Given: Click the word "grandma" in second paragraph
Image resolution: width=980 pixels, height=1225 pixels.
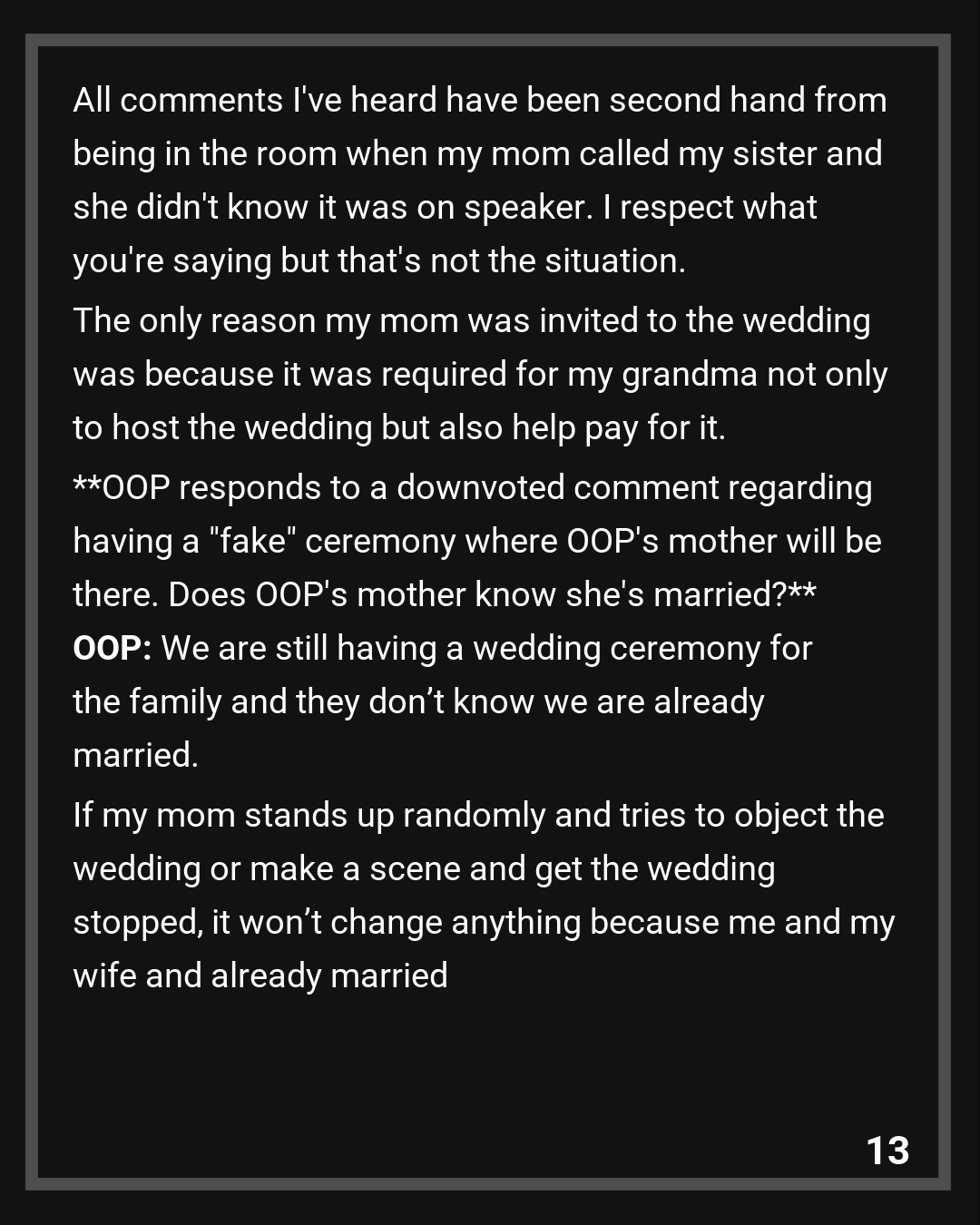Looking at the screenshot, I should coord(689,374).
